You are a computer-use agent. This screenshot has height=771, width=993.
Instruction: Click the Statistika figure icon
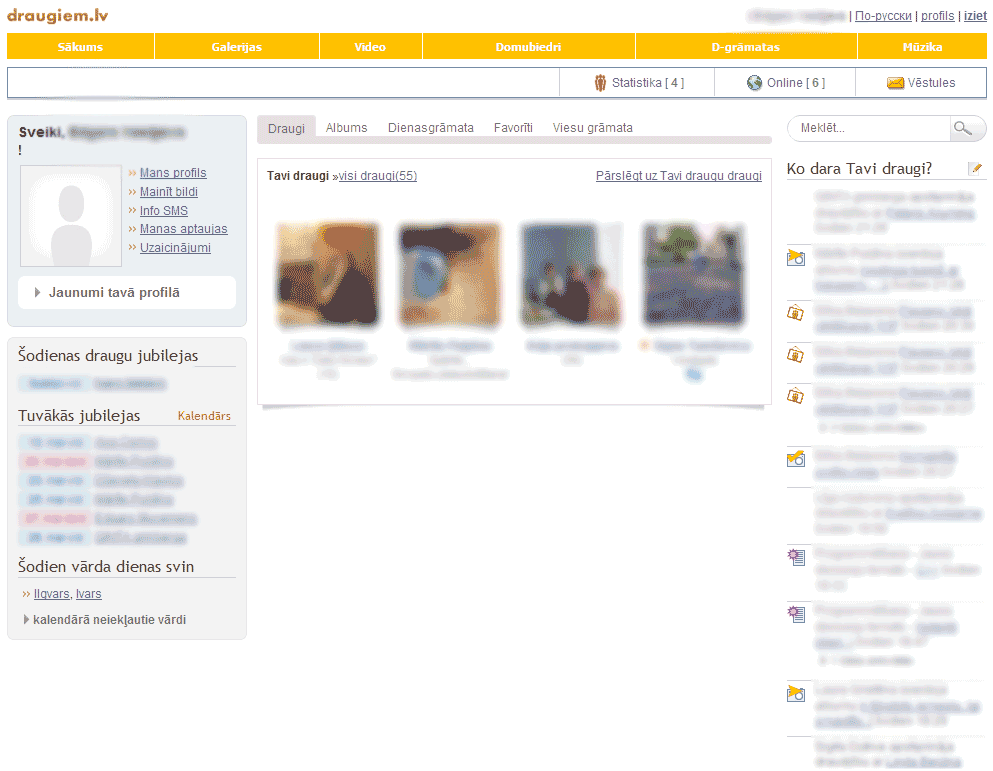[600, 83]
